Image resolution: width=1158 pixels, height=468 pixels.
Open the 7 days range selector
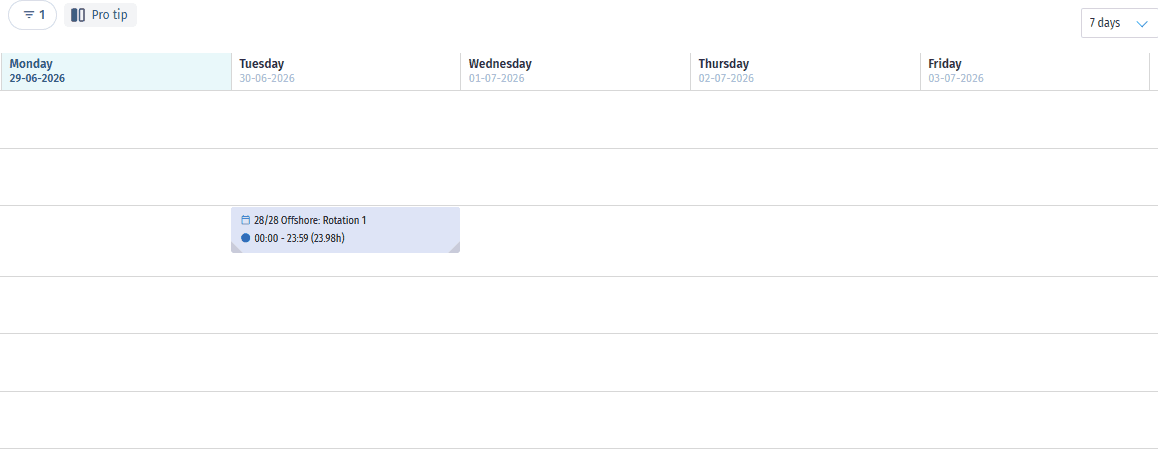pyautogui.click(x=1119, y=24)
